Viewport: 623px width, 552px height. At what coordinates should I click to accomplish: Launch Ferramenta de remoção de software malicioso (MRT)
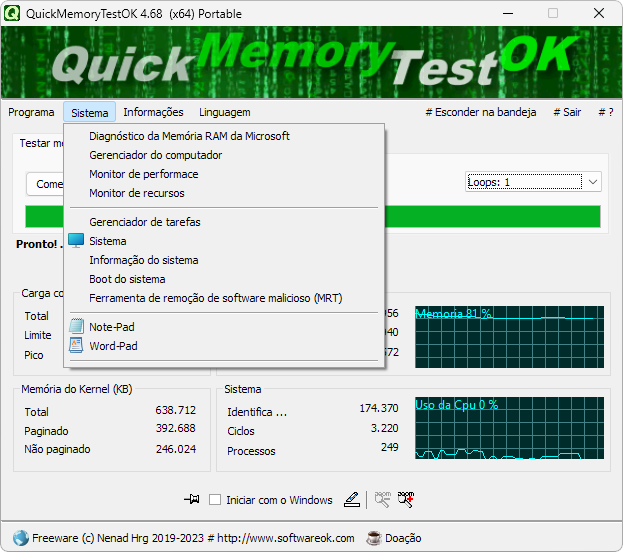[x=224, y=298]
